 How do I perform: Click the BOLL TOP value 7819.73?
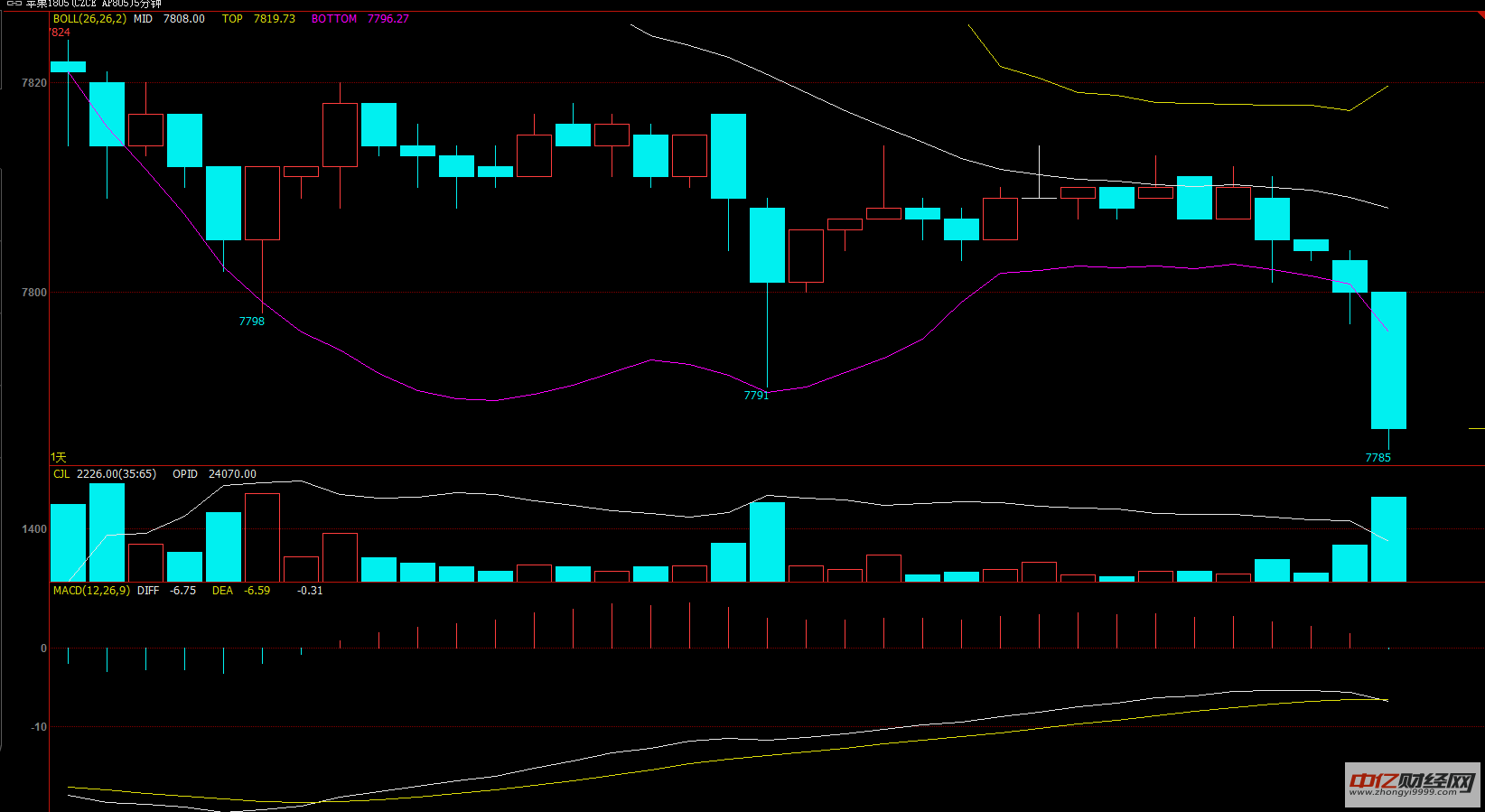pyautogui.click(x=274, y=19)
